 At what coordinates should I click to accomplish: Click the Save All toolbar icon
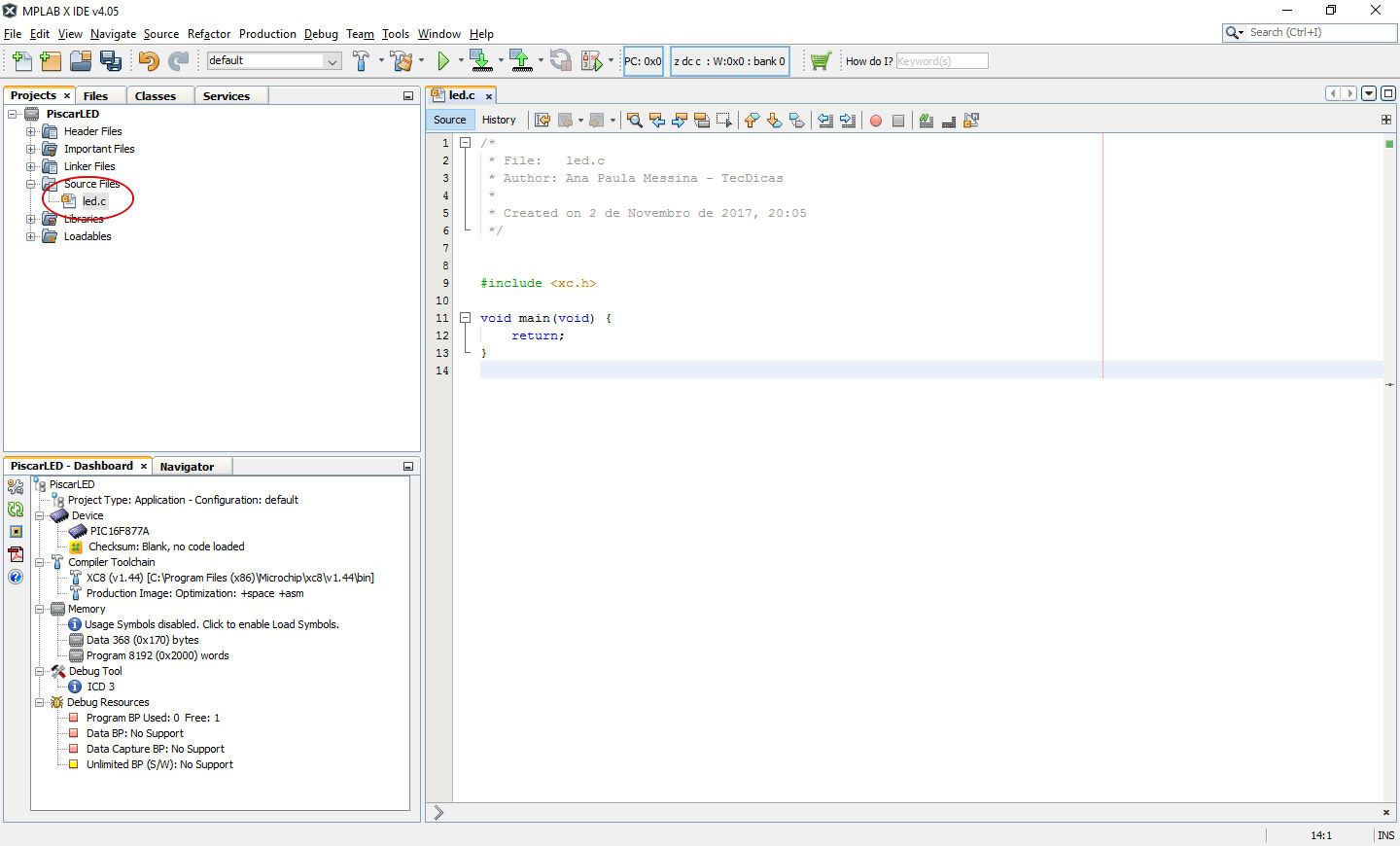[111, 61]
